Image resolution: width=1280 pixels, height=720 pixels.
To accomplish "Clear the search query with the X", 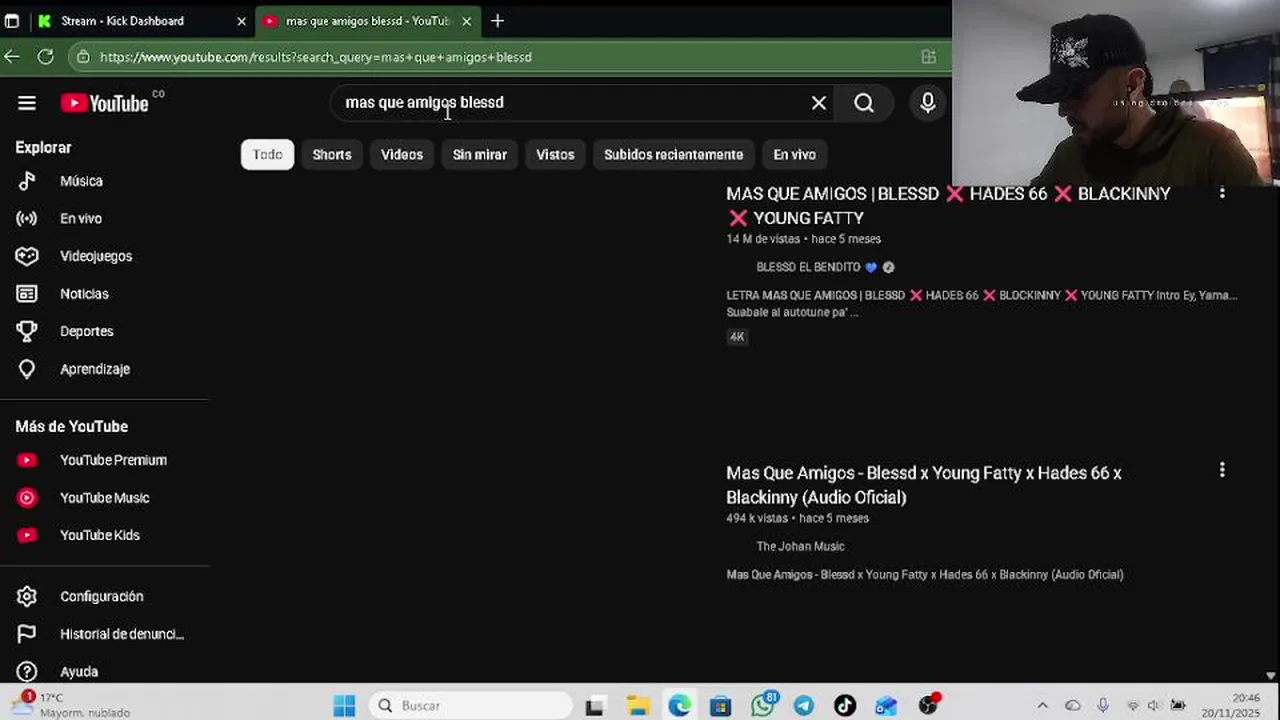I will pyautogui.click(x=819, y=103).
